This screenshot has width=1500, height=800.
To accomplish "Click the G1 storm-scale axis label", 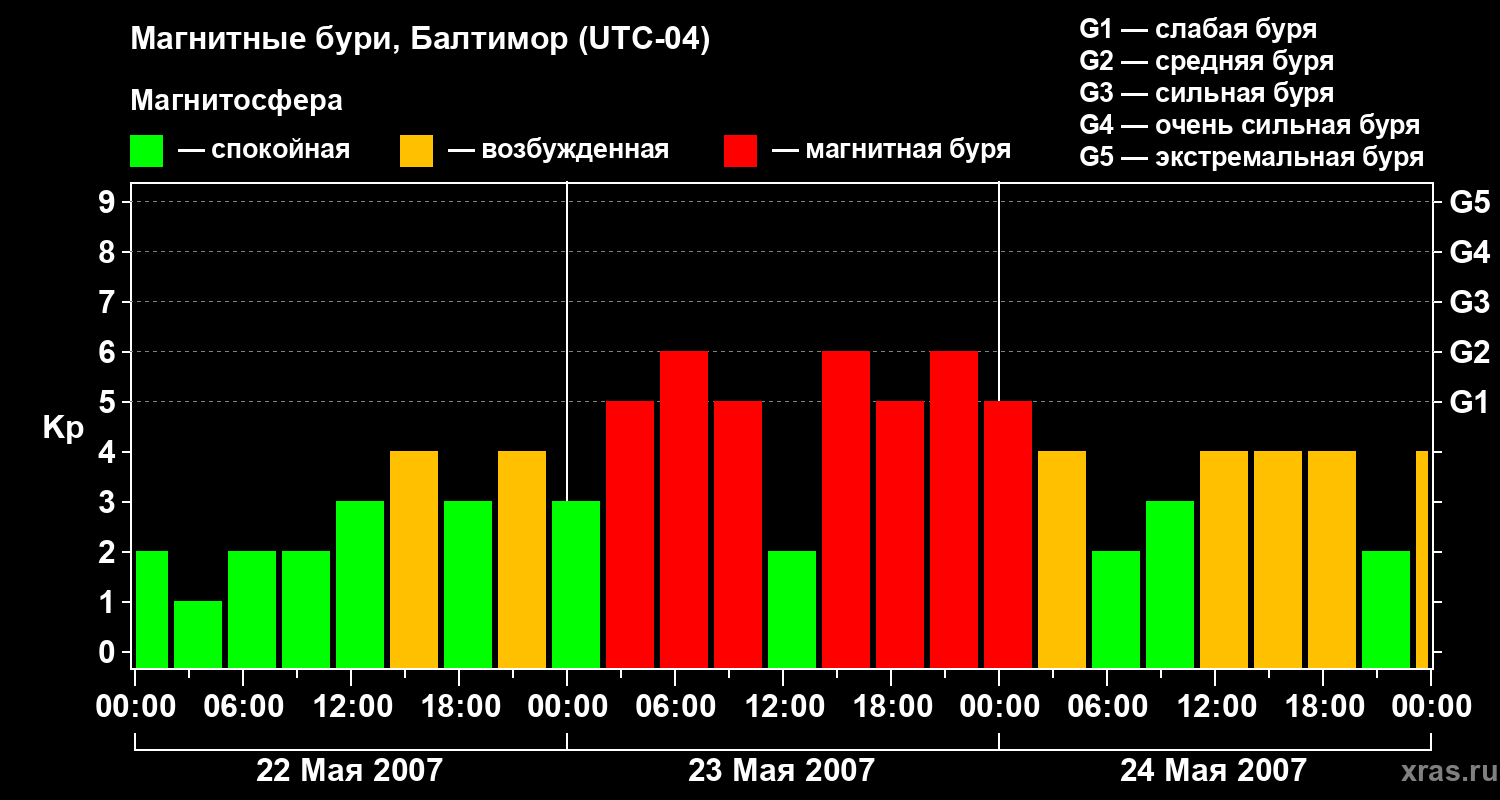I will pos(1469,403).
